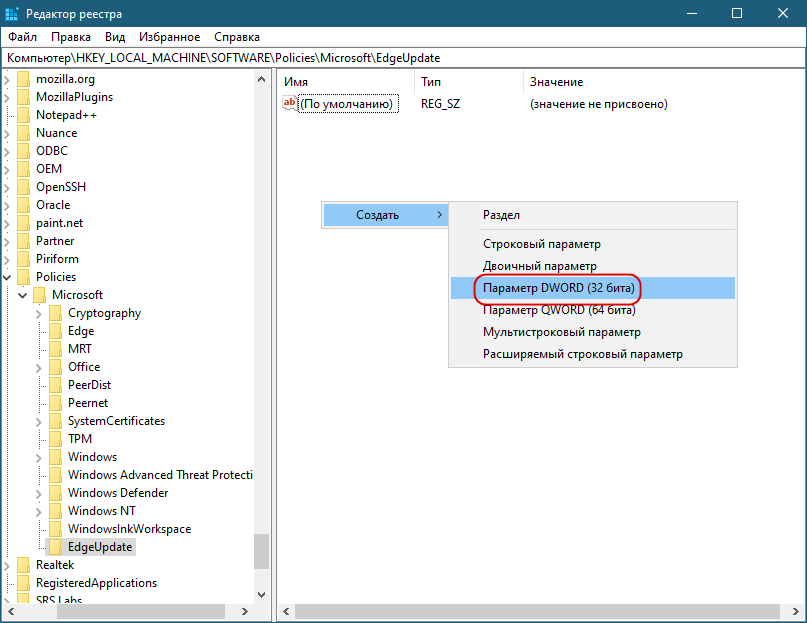The image size is (807, 623).
Task: Click the Oracle folder icon
Action: tap(23, 205)
